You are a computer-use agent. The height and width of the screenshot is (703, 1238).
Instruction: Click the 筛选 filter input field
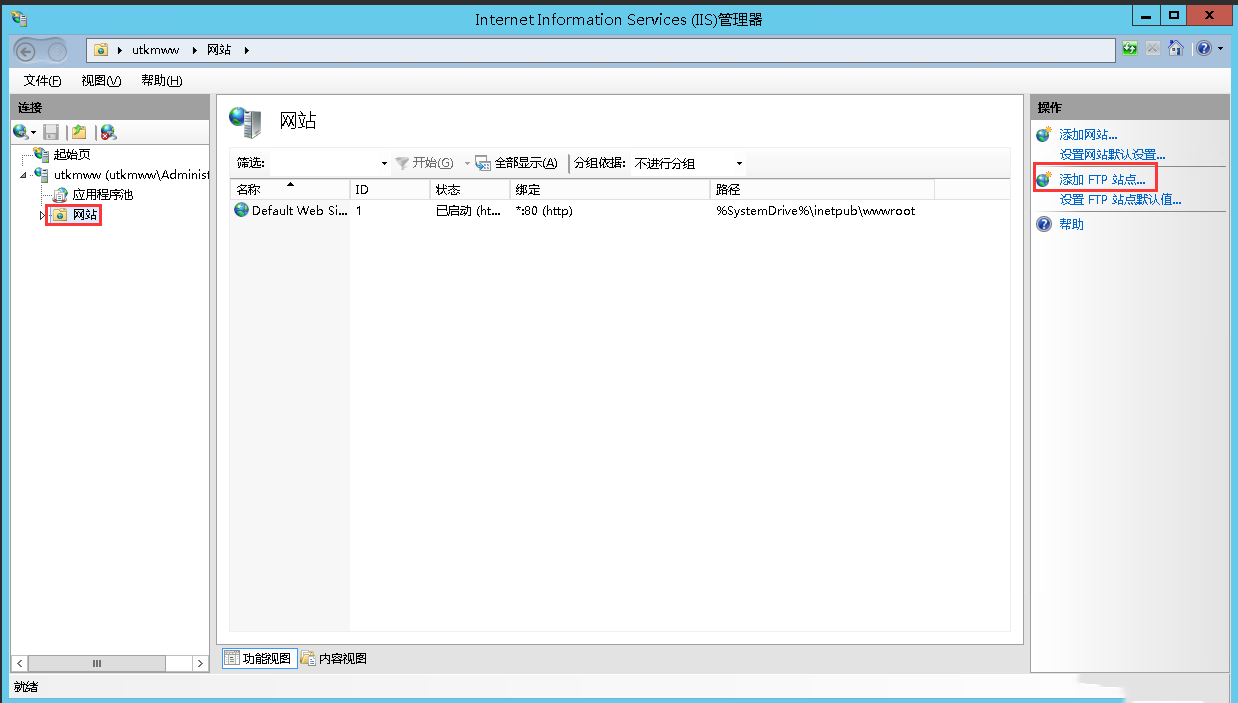[x=323, y=163]
